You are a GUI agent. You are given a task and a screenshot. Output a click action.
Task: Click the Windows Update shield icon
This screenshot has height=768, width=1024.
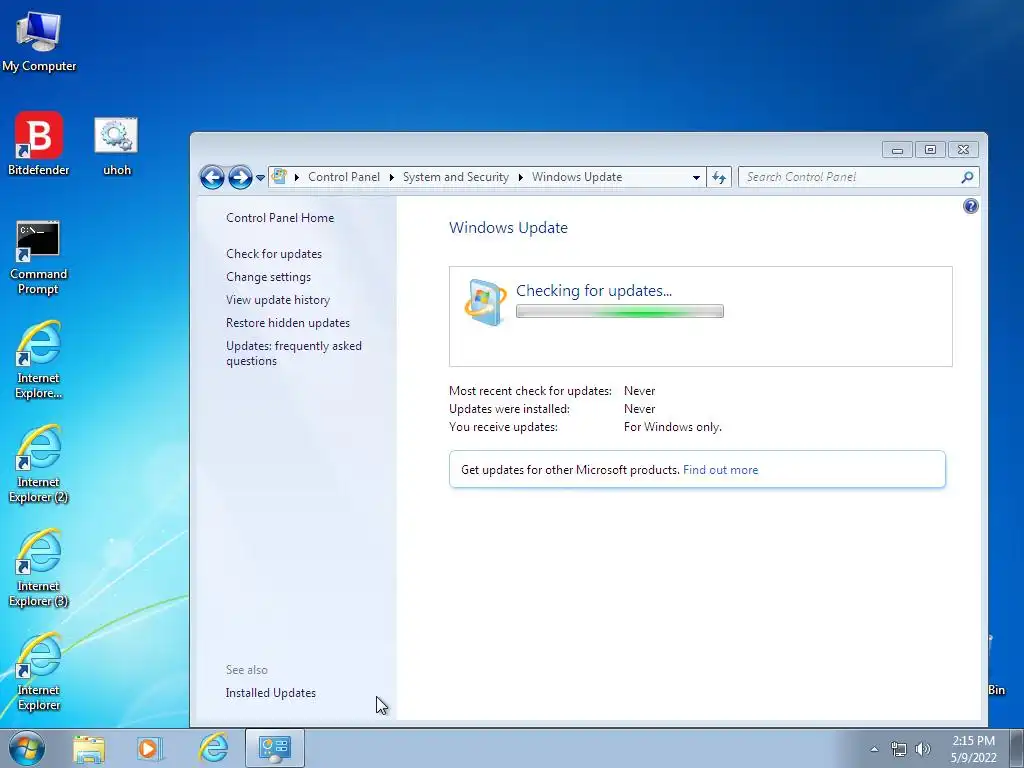coord(485,302)
